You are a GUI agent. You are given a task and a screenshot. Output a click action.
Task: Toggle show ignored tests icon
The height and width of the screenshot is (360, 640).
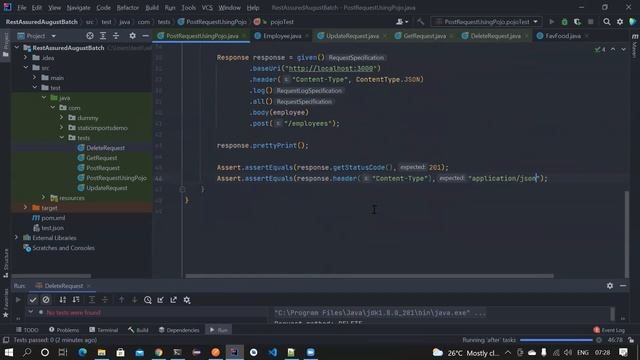(x=46, y=300)
